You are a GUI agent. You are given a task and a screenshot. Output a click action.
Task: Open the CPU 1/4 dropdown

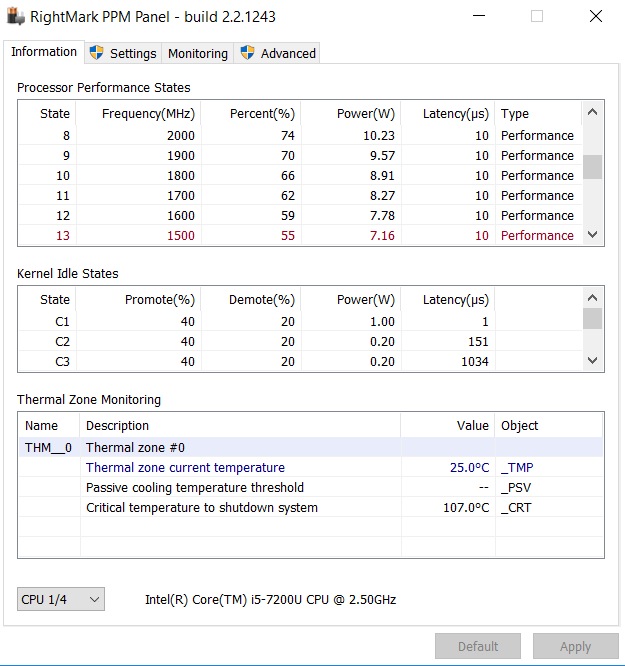click(61, 599)
